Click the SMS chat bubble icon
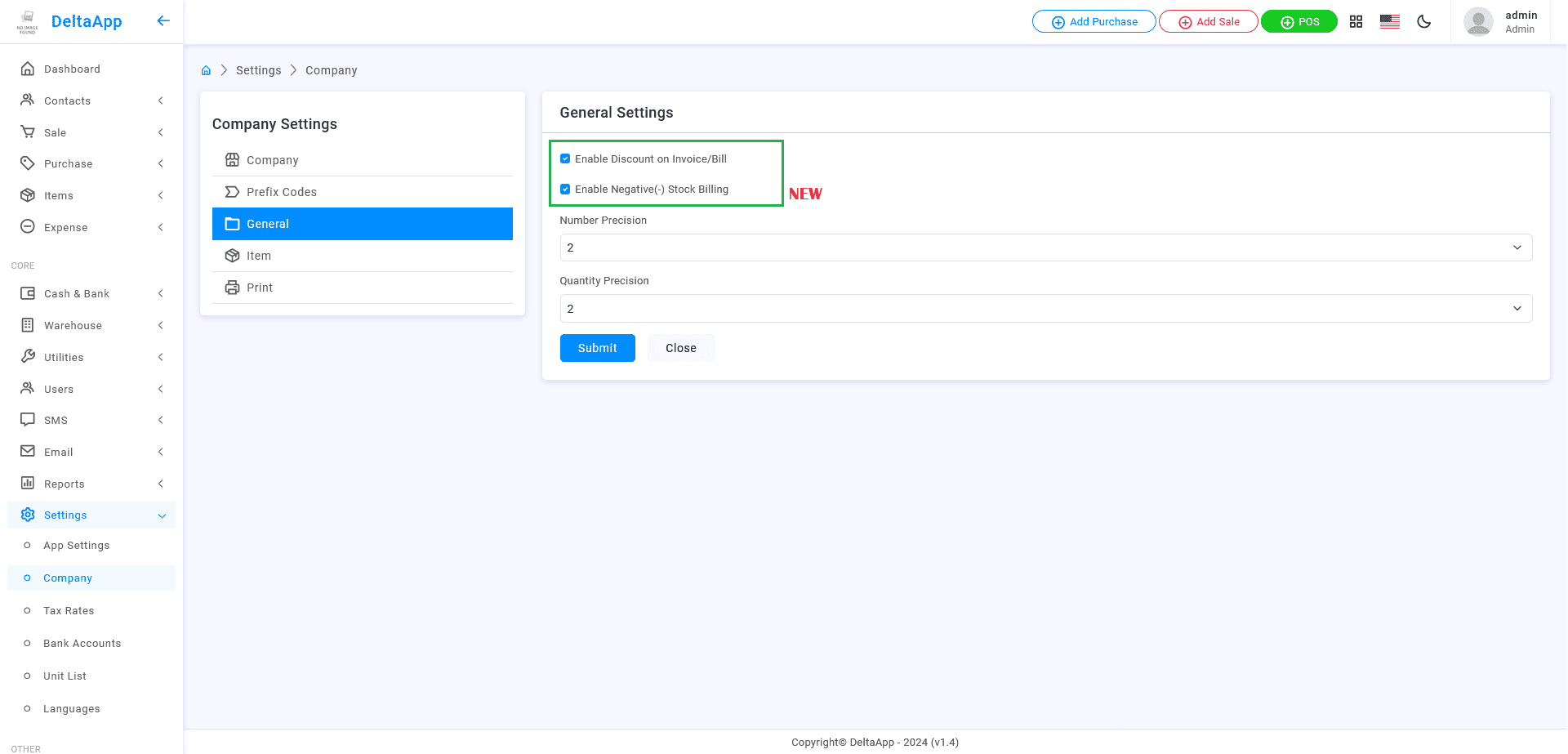 click(28, 420)
